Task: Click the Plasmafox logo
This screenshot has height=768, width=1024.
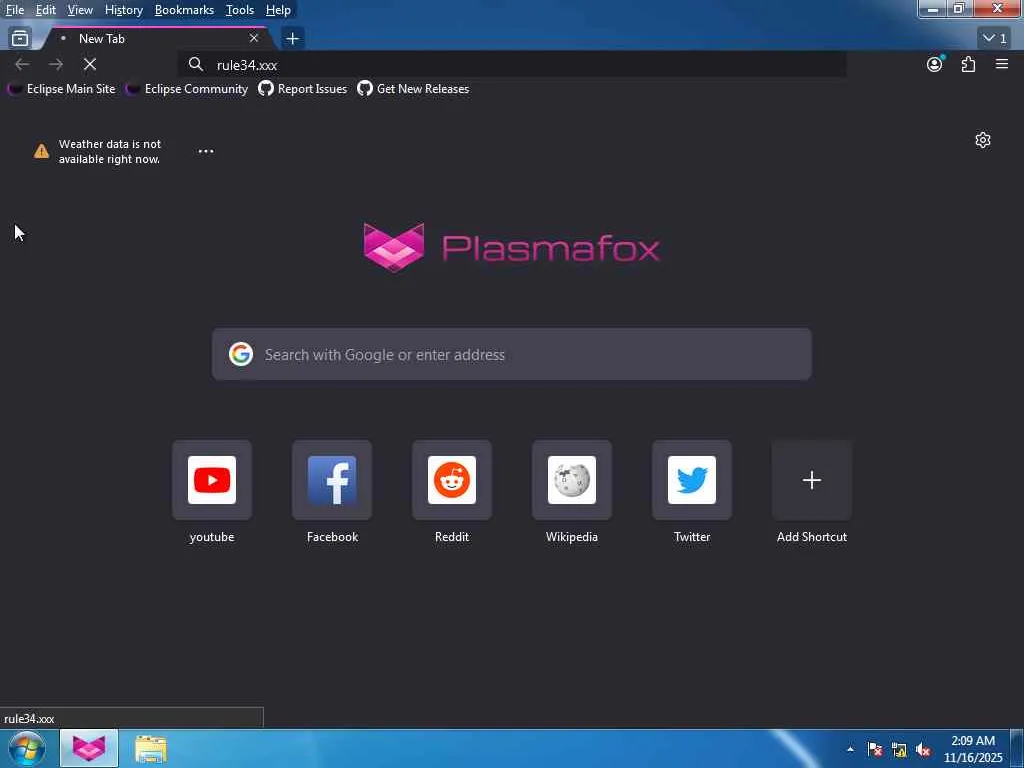Action: pos(511,248)
